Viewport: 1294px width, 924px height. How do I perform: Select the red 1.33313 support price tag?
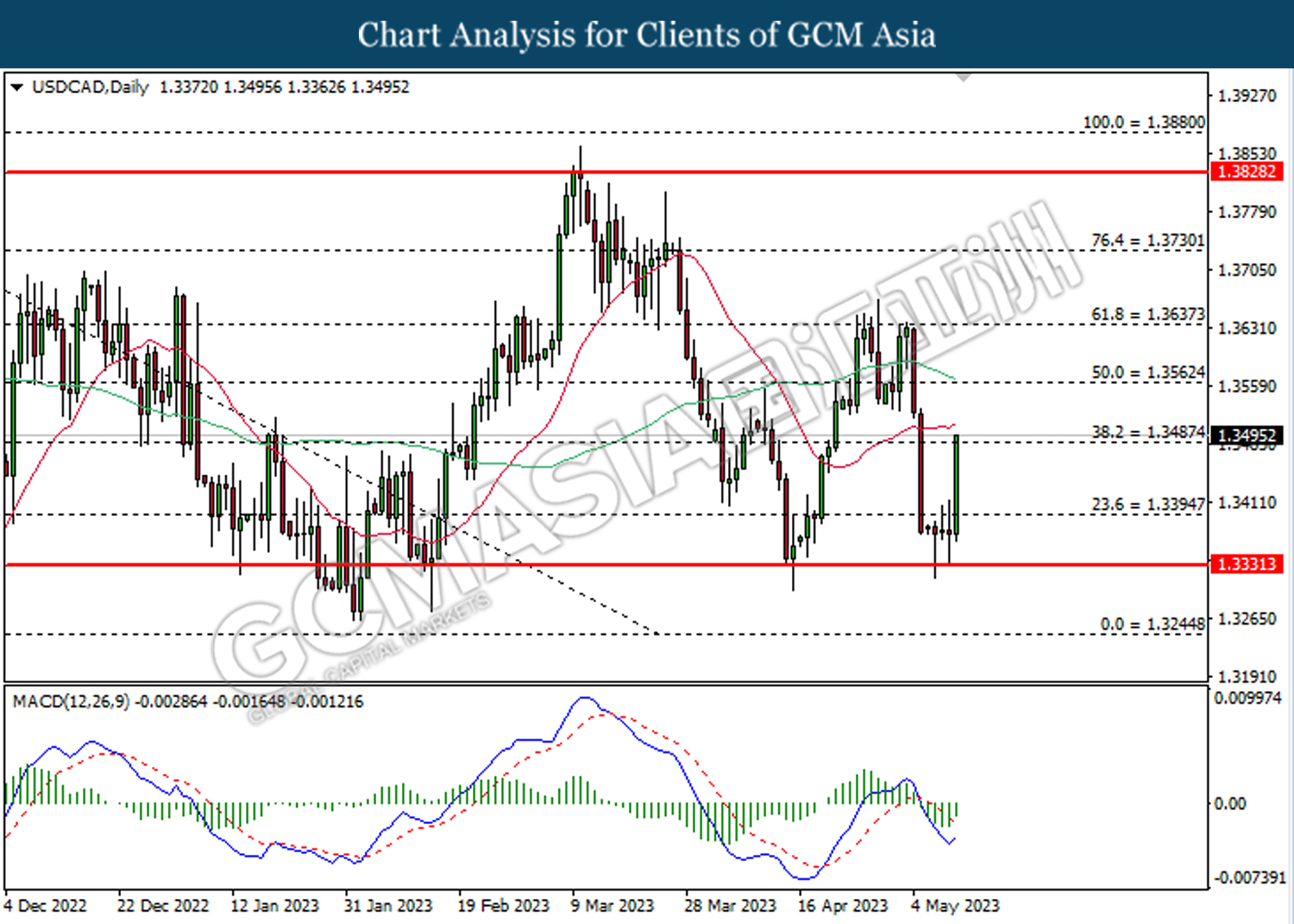point(1246,564)
